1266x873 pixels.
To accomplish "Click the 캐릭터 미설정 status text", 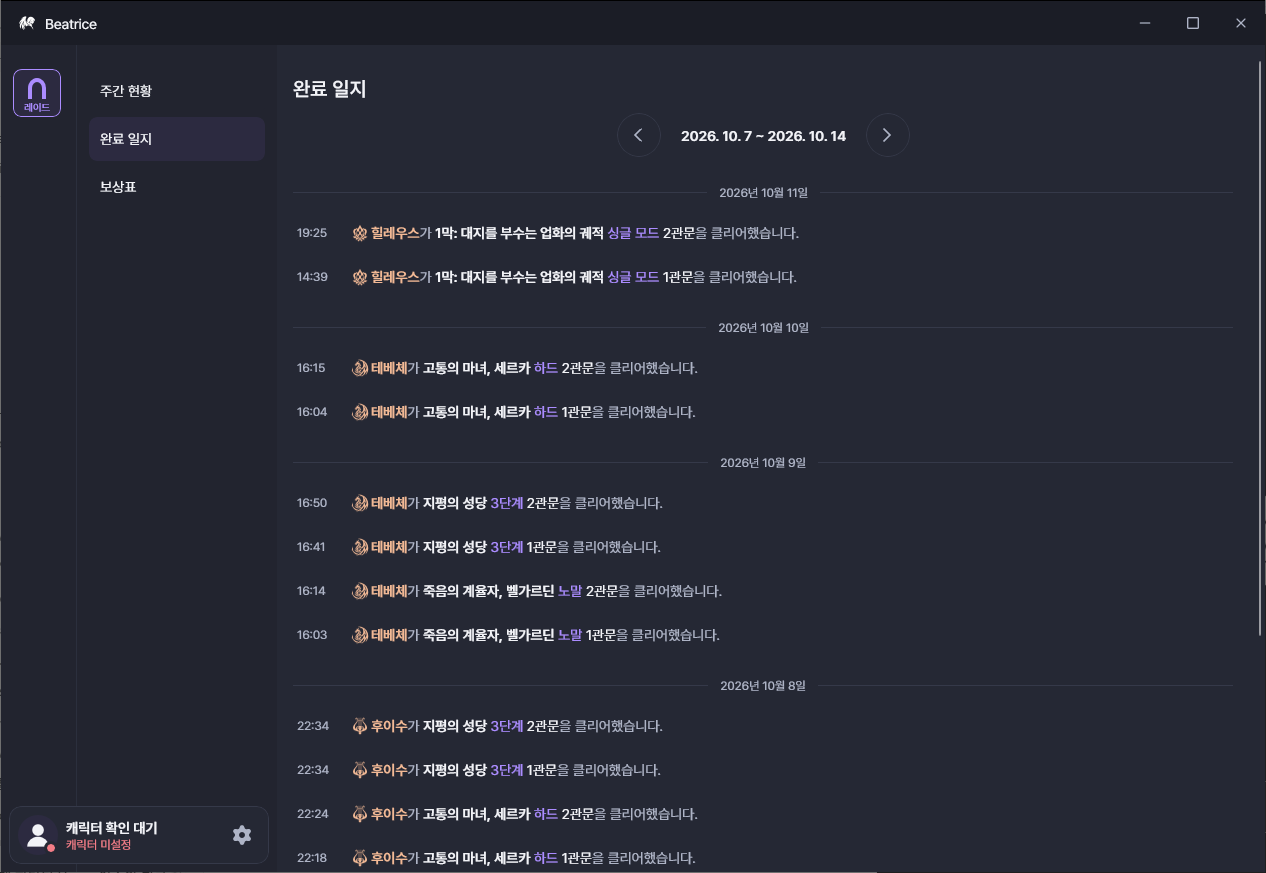I will tap(98, 845).
